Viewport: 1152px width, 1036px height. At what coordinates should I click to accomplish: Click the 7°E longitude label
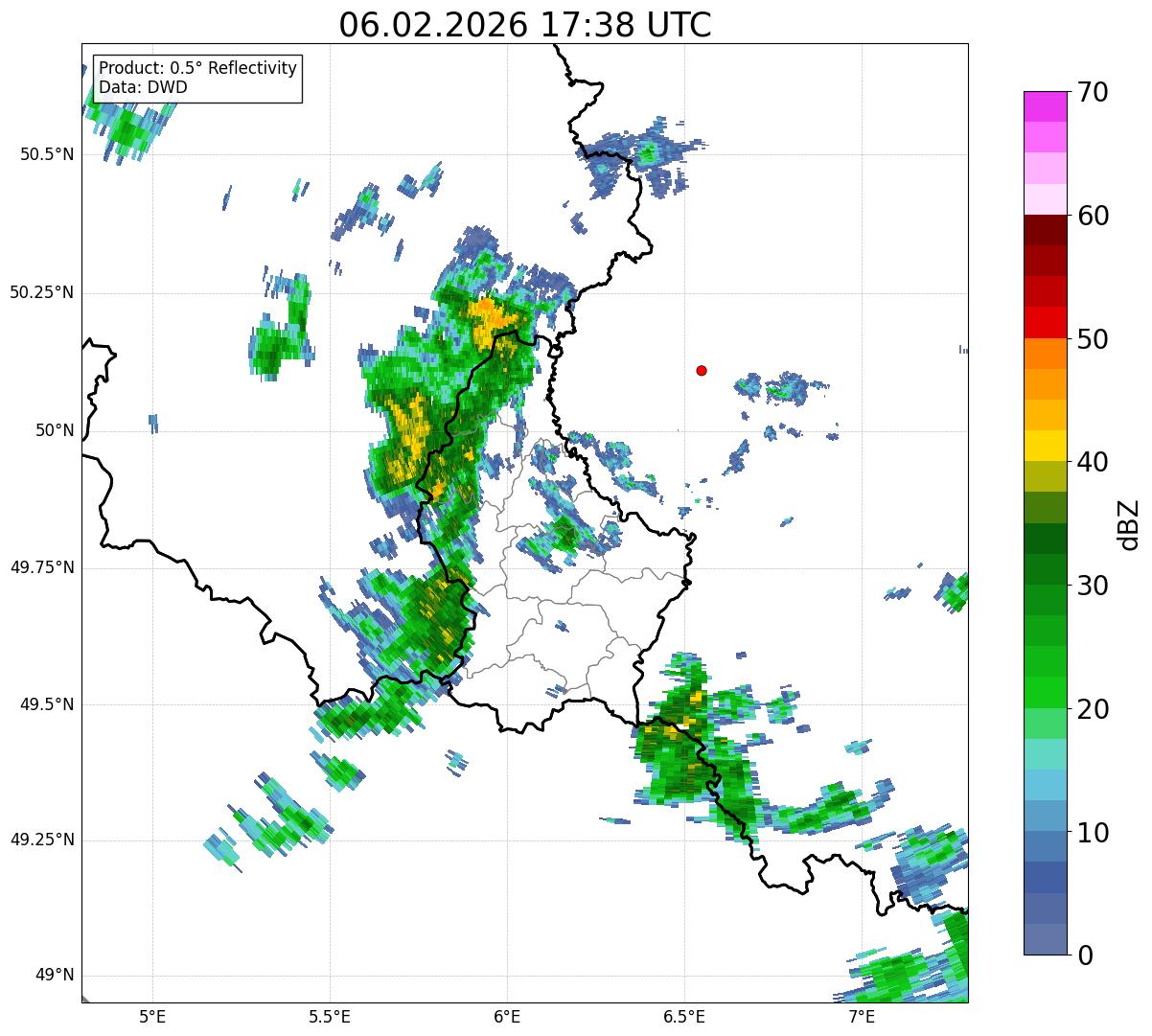(x=862, y=1017)
